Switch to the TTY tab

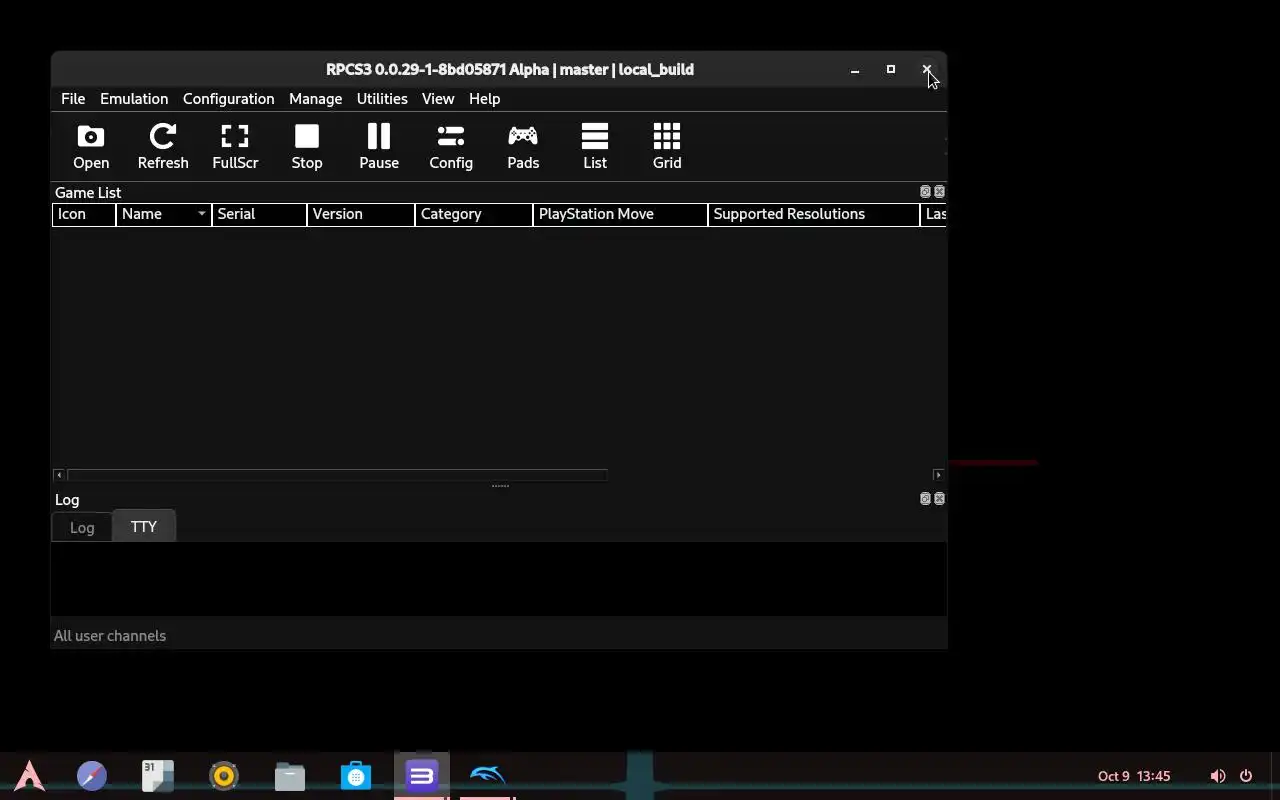[x=144, y=526]
